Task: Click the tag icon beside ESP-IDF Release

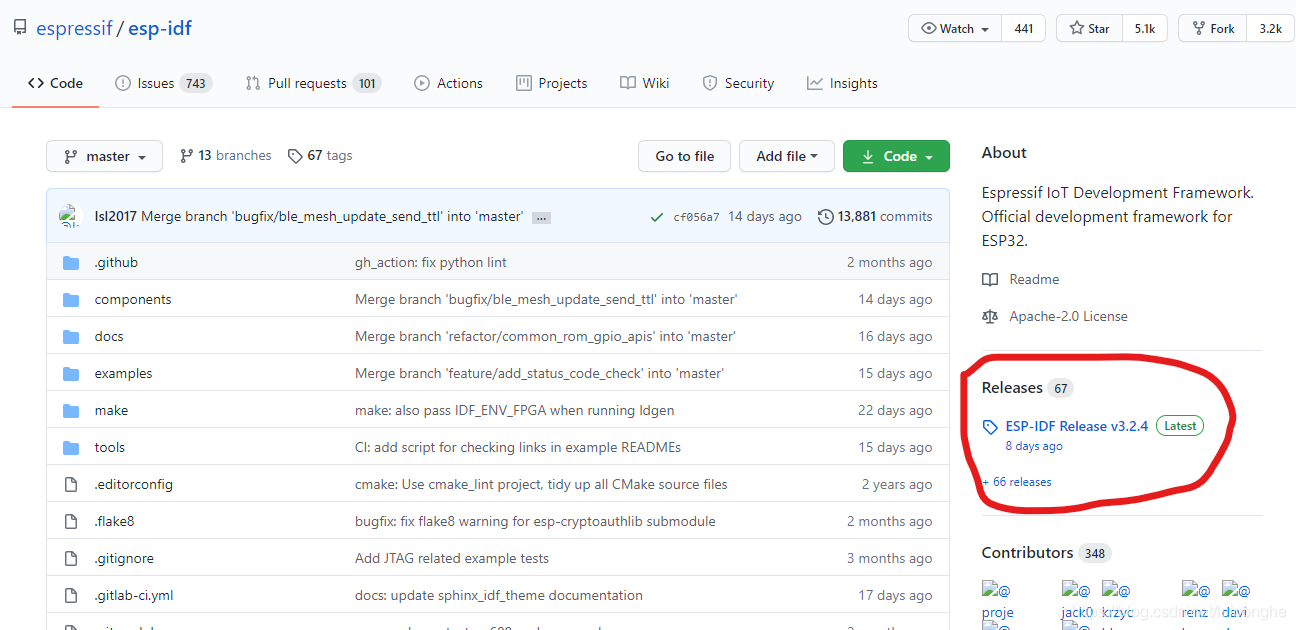Action: pos(990,427)
